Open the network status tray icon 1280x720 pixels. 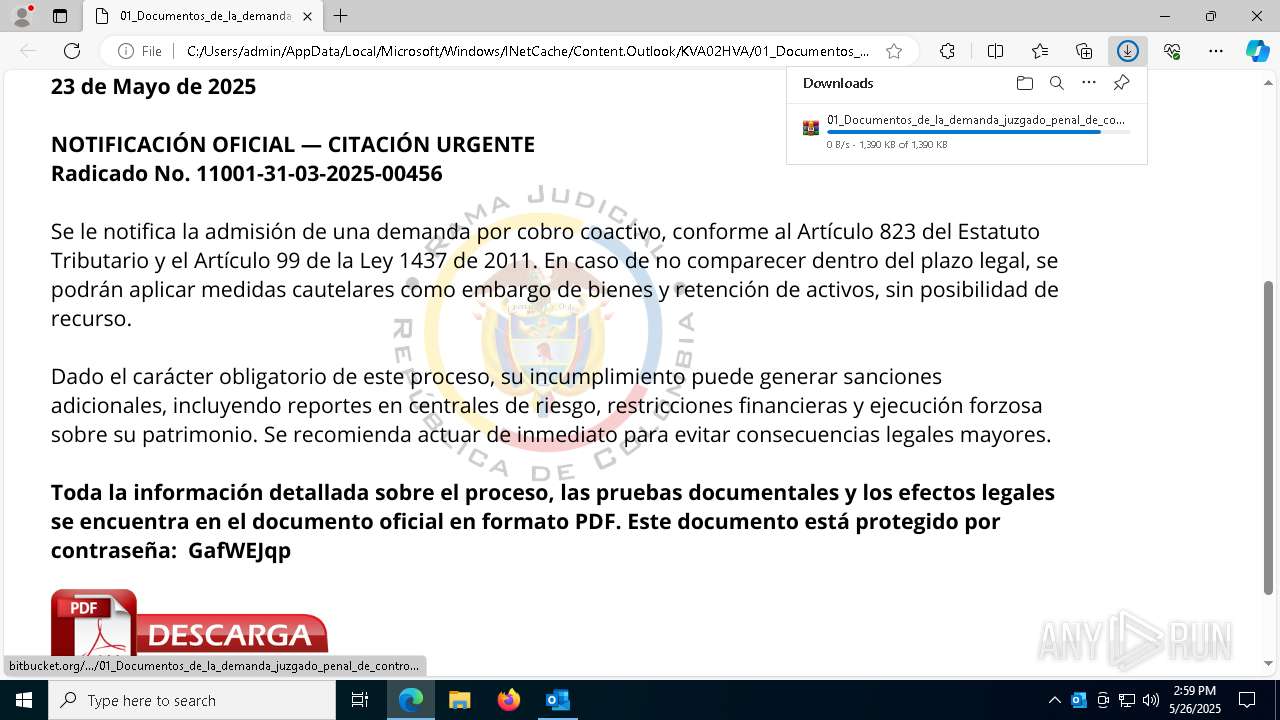click(x=1127, y=700)
